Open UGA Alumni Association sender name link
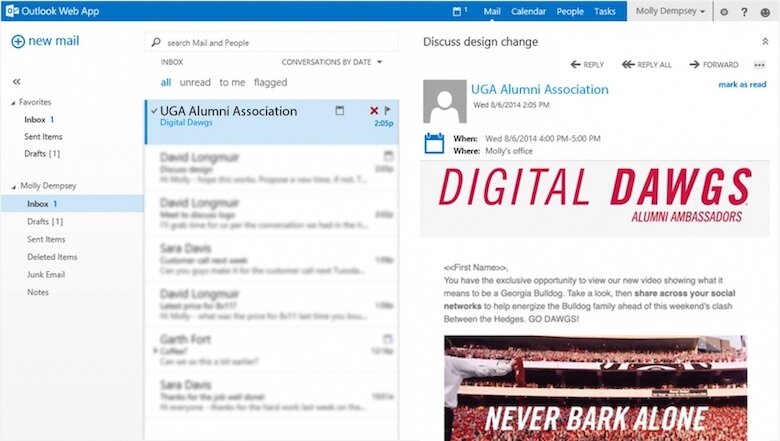 [540, 89]
